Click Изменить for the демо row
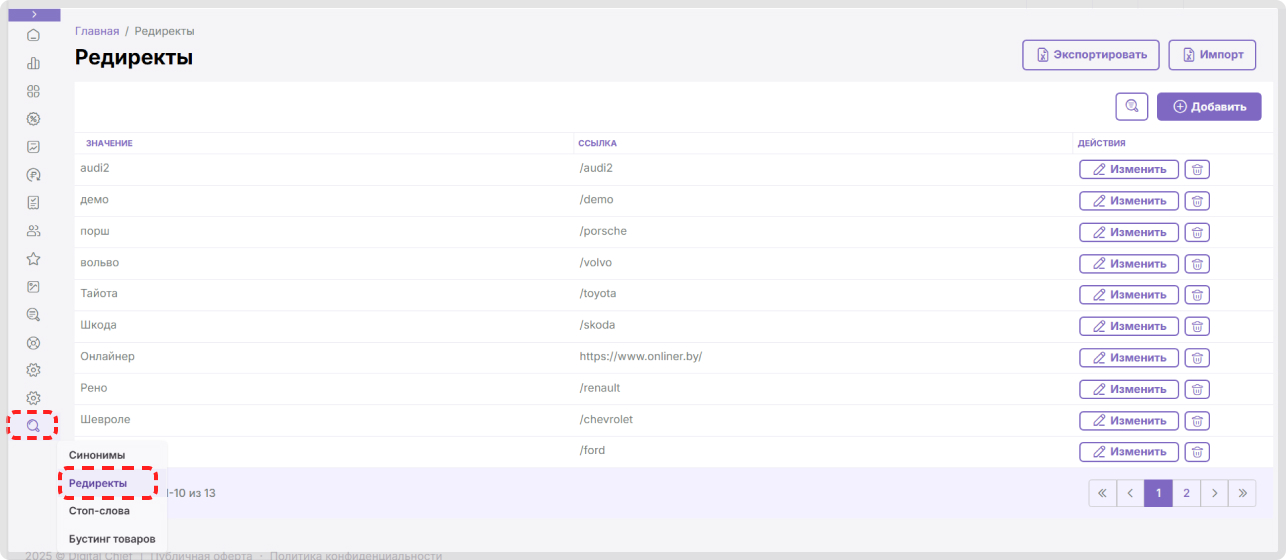1286x560 pixels. (x=1129, y=201)
